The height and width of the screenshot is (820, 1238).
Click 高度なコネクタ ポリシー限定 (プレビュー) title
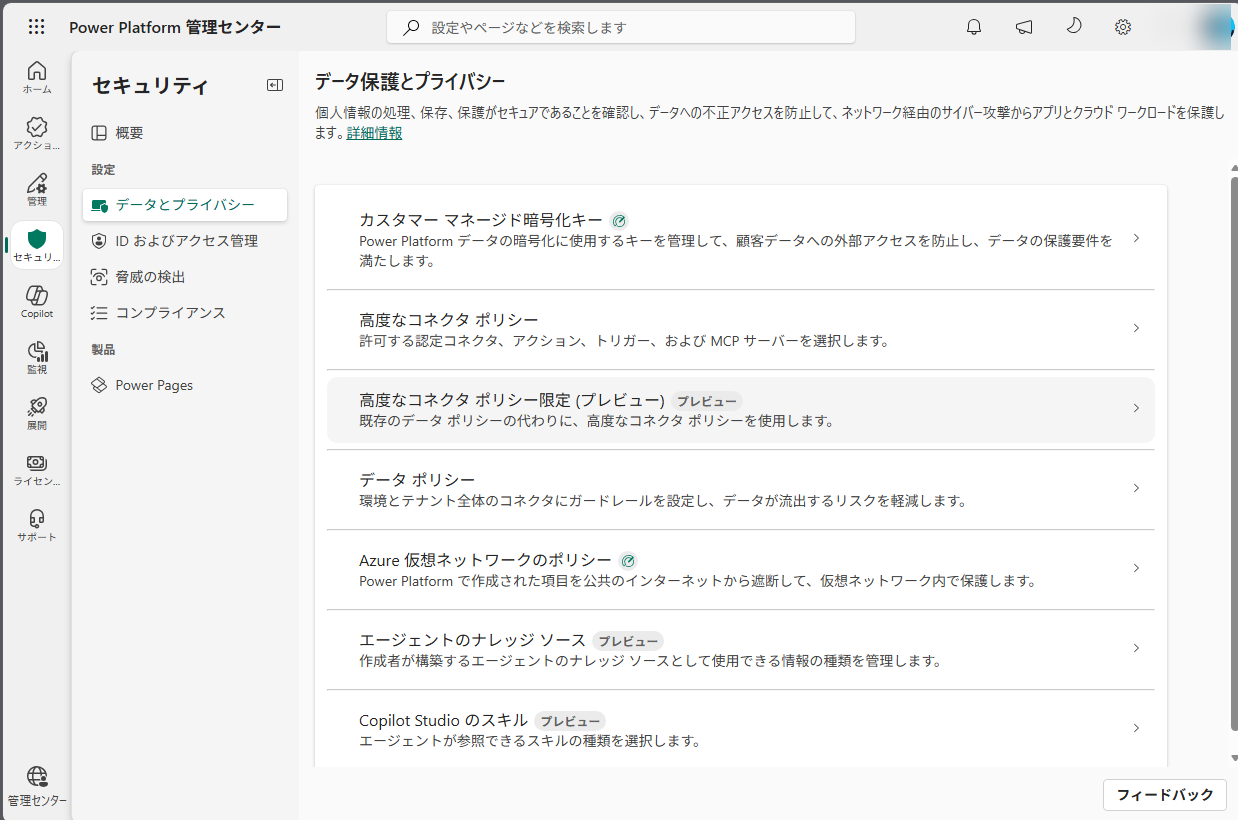(x=512, y=400)
